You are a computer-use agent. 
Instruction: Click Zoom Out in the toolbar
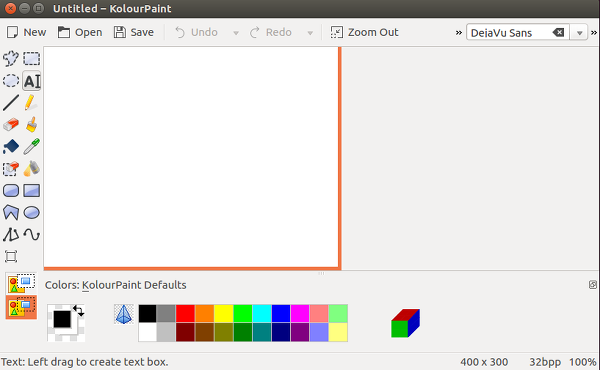(x=364, y=33)
